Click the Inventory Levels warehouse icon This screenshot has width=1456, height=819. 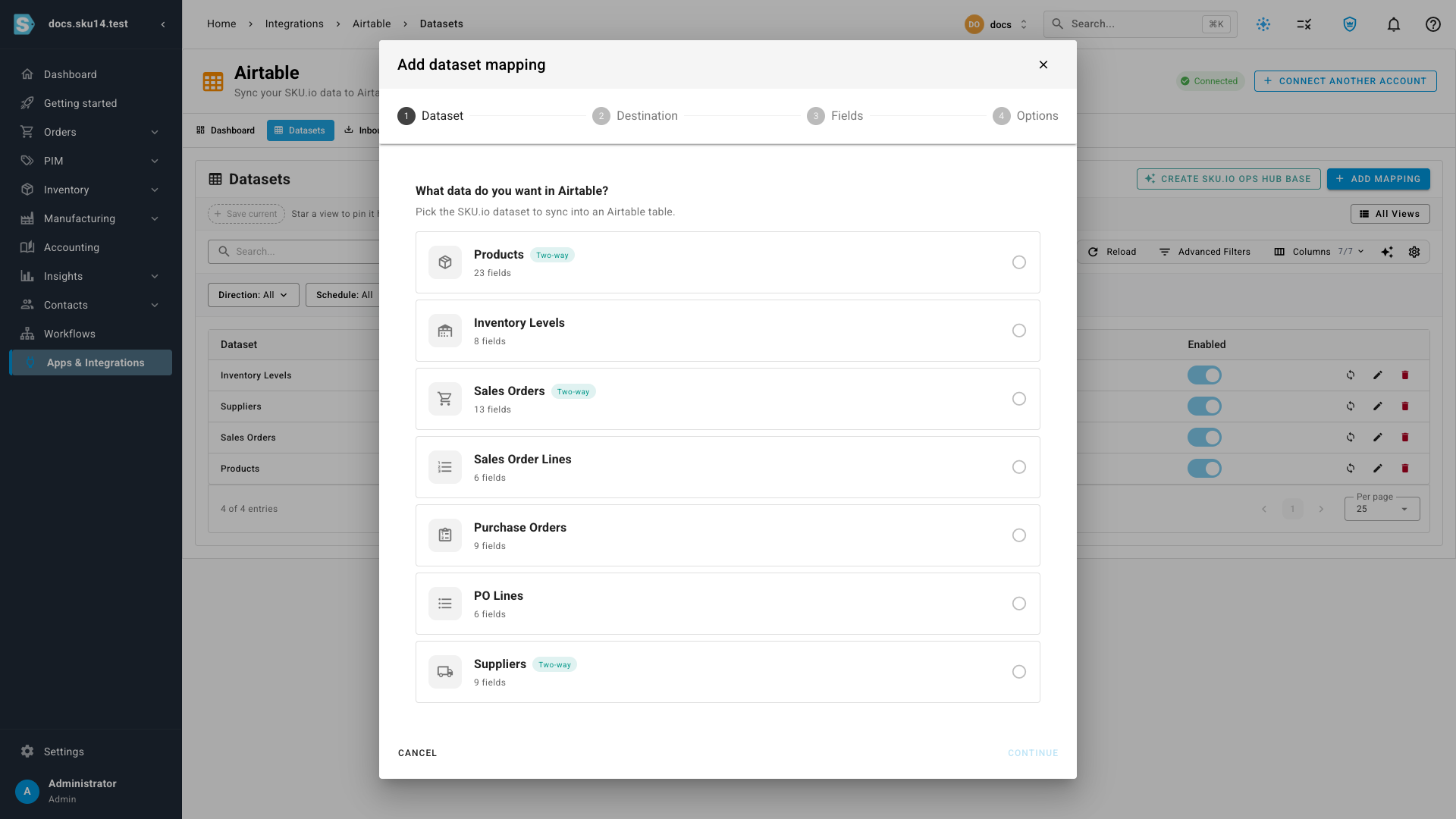point(445,331)
